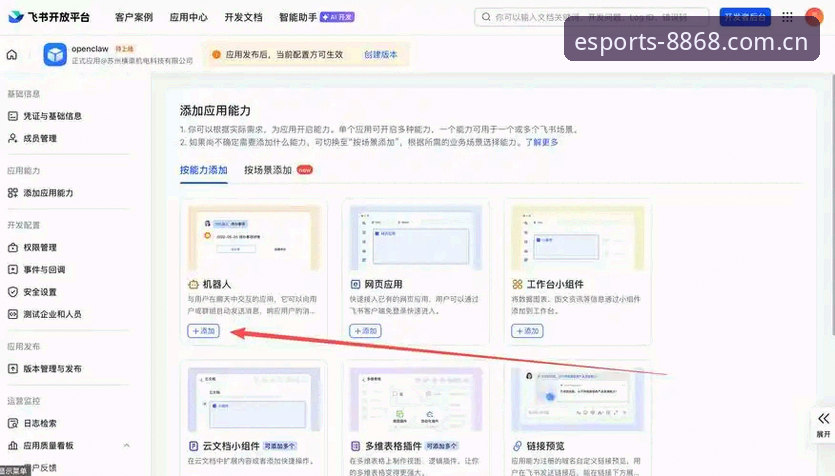Click the openclaw app name

pyautogui.click(x=90, y=49)
